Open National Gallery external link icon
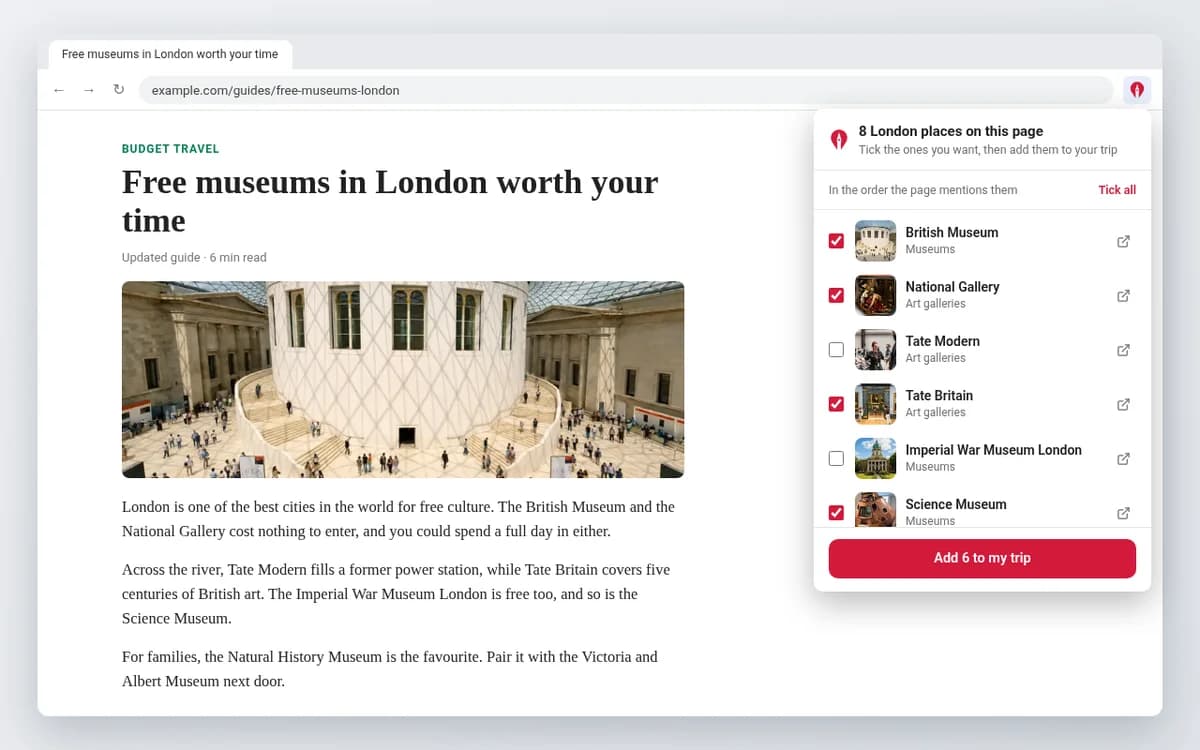 pyautogui.click(x=1123, y=295)
